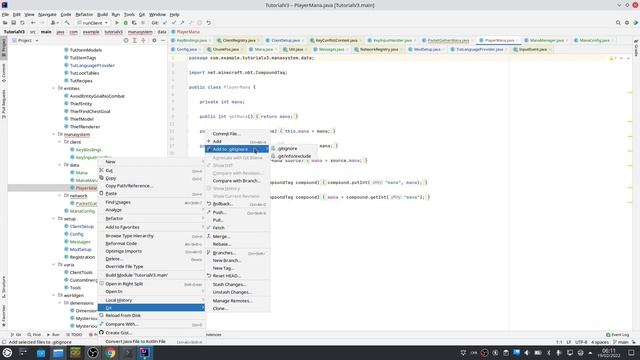This screenshot has height=360, width=640.
Task: Open Search Everywhere magnifier icon
Action: [618, 23]
